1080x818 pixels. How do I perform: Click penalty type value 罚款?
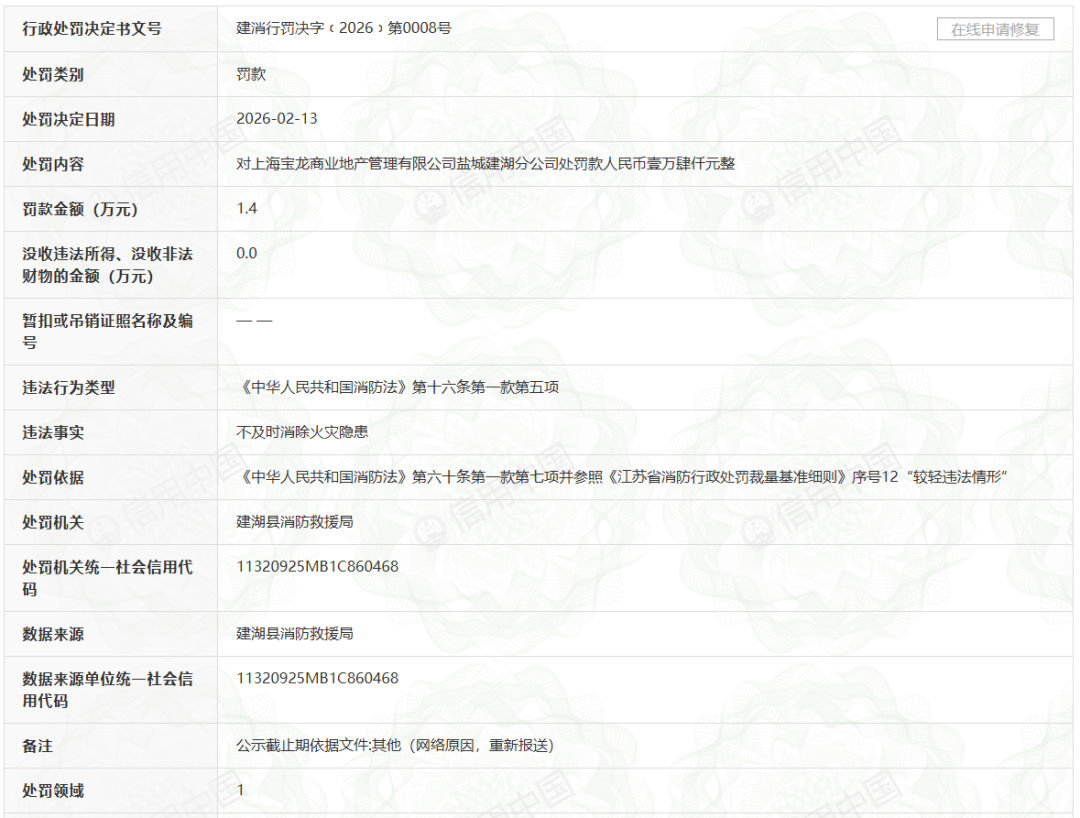tap(251, 74)
